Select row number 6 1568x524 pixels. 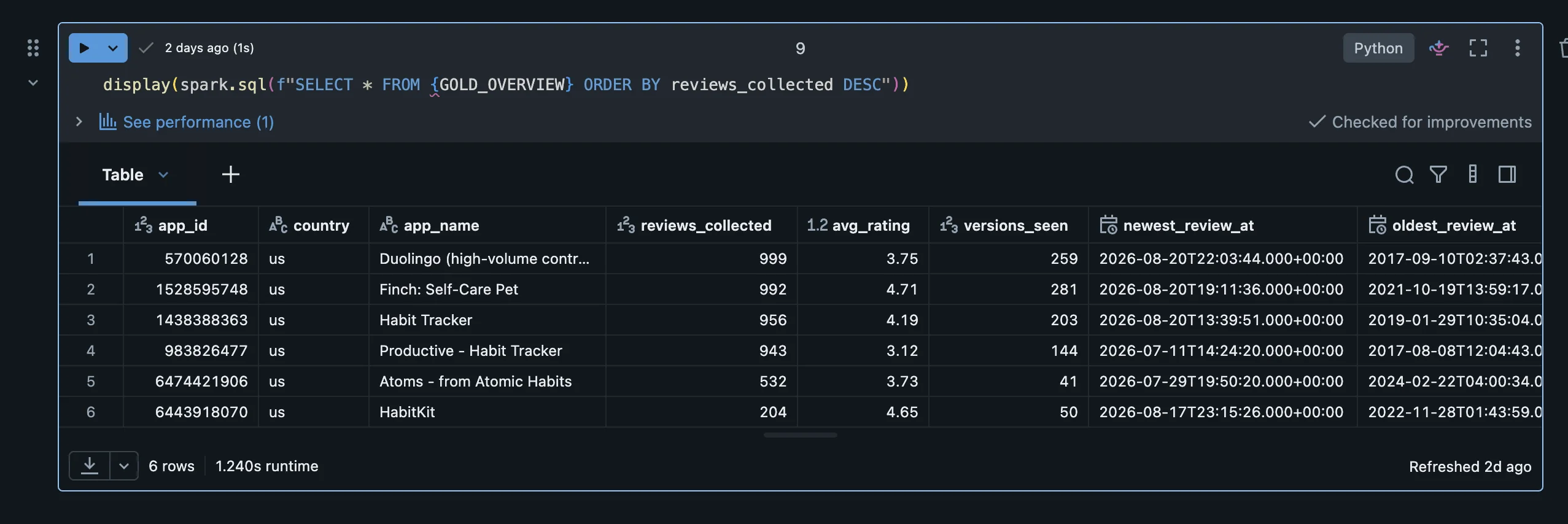(x=91, y=412)
